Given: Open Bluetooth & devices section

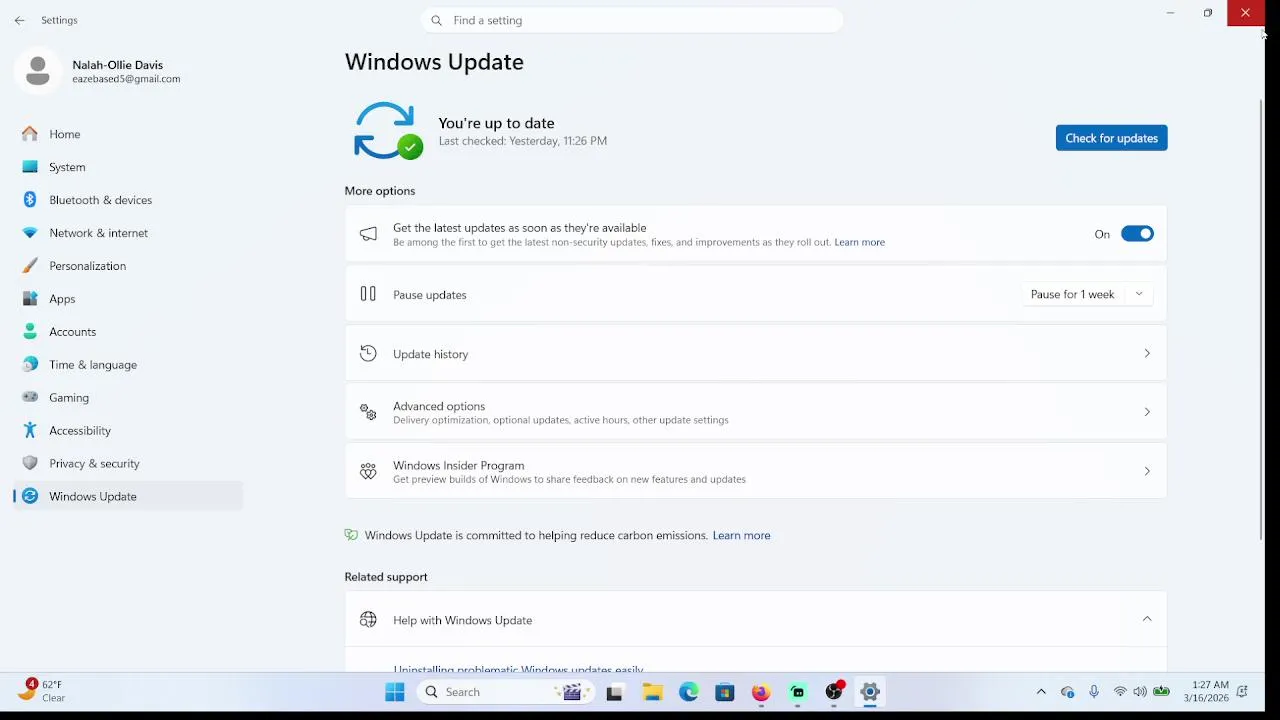Looking at the screenshot, I should 128,200.
